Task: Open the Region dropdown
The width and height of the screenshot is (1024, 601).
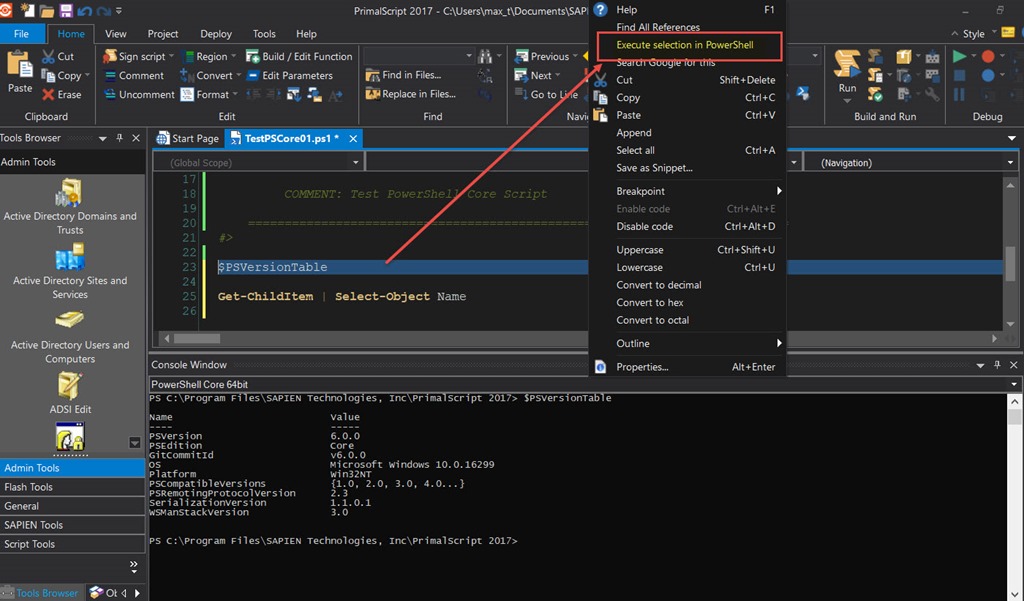Action: 233,57
